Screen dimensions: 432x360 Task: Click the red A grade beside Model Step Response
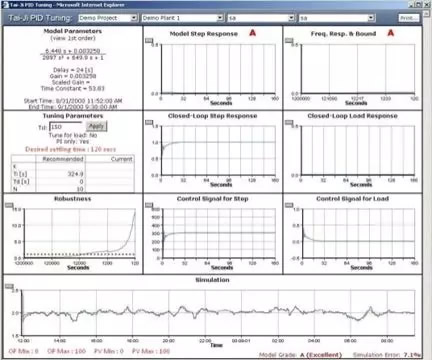[x=252, y=33]
